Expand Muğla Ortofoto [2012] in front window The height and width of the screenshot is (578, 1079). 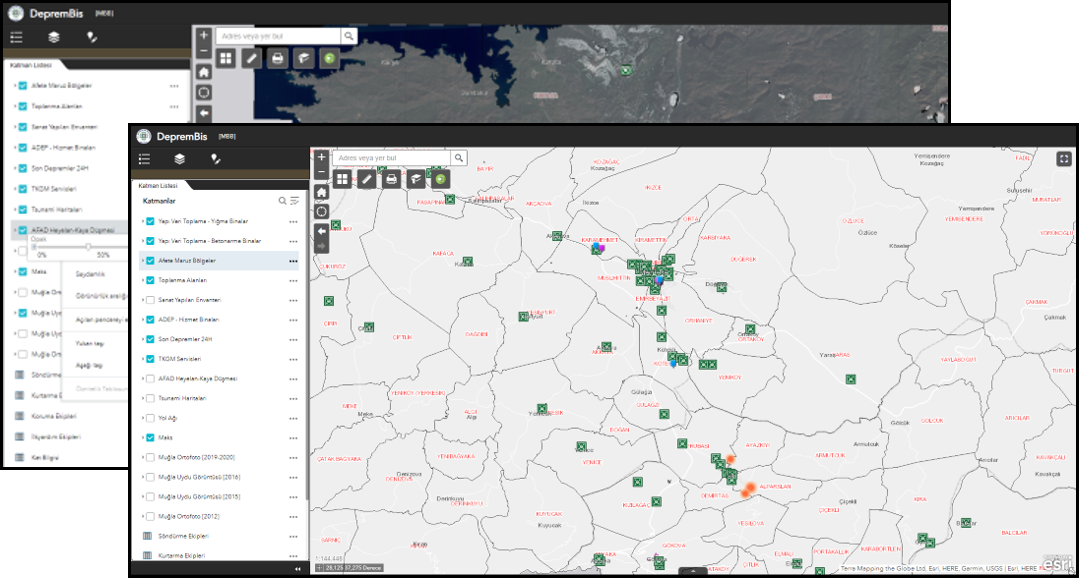(x=142, y=516)
